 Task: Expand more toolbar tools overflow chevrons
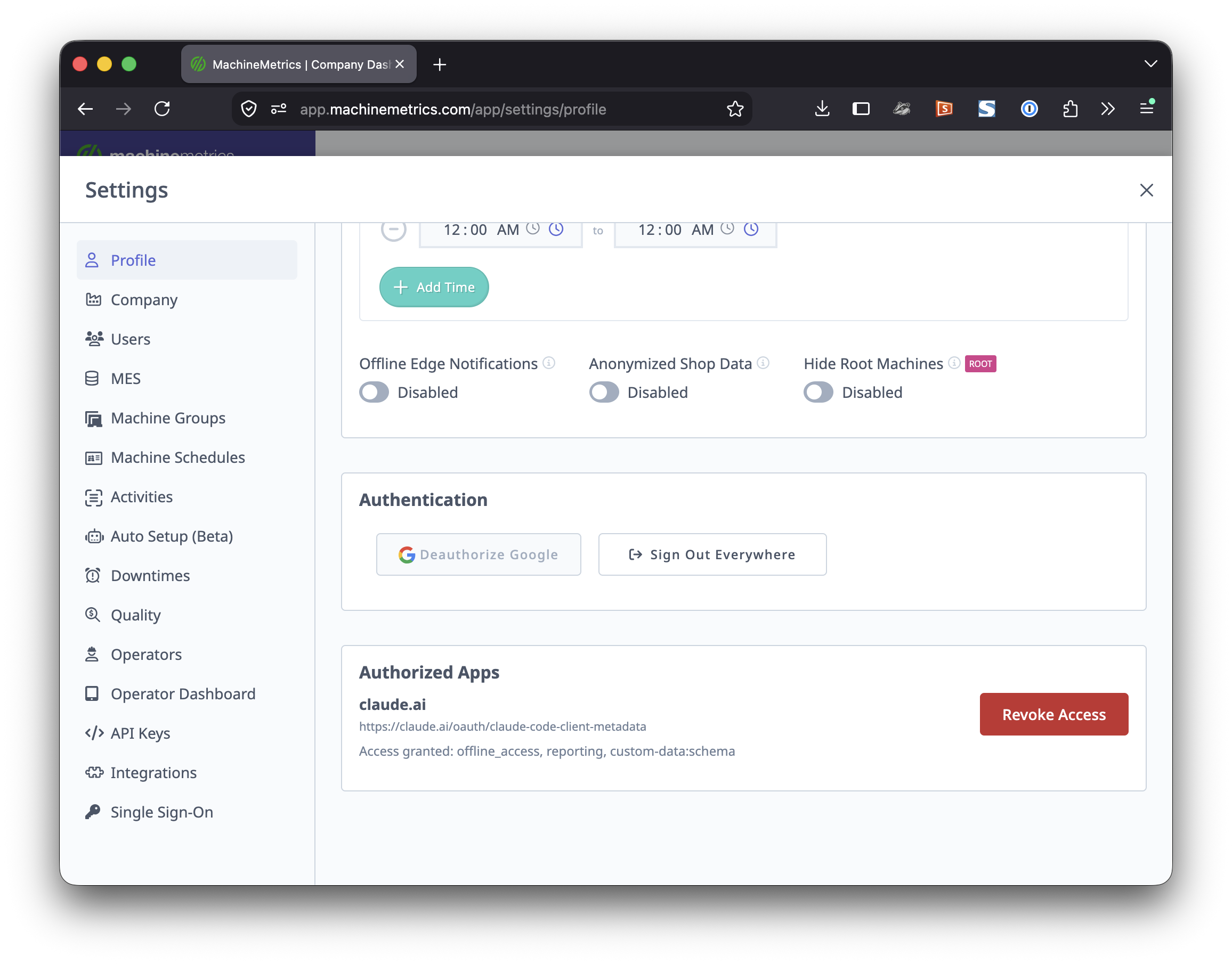(1107, 109)
